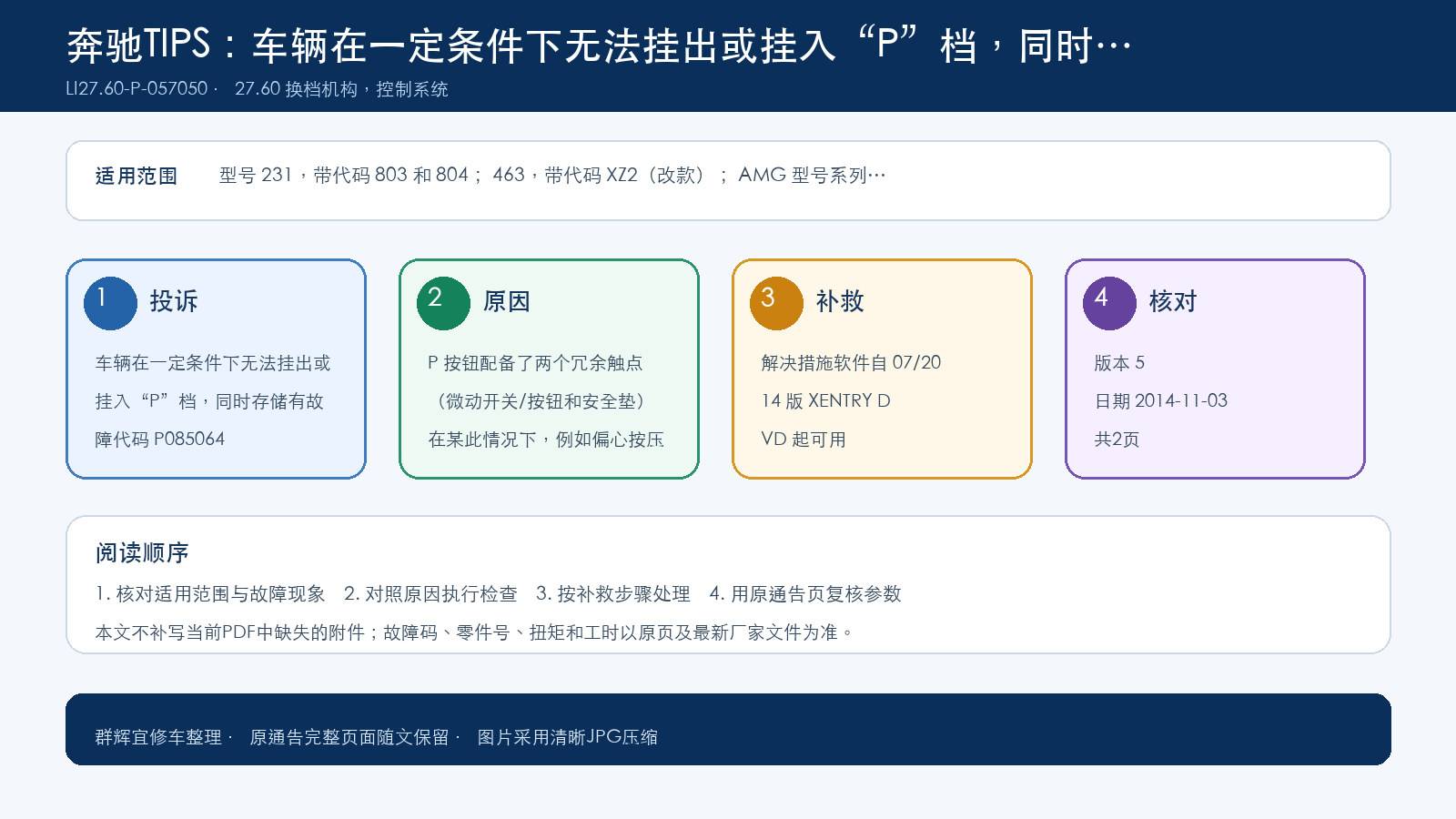Click line 14 版 XENTRY D

pos(825,401)
